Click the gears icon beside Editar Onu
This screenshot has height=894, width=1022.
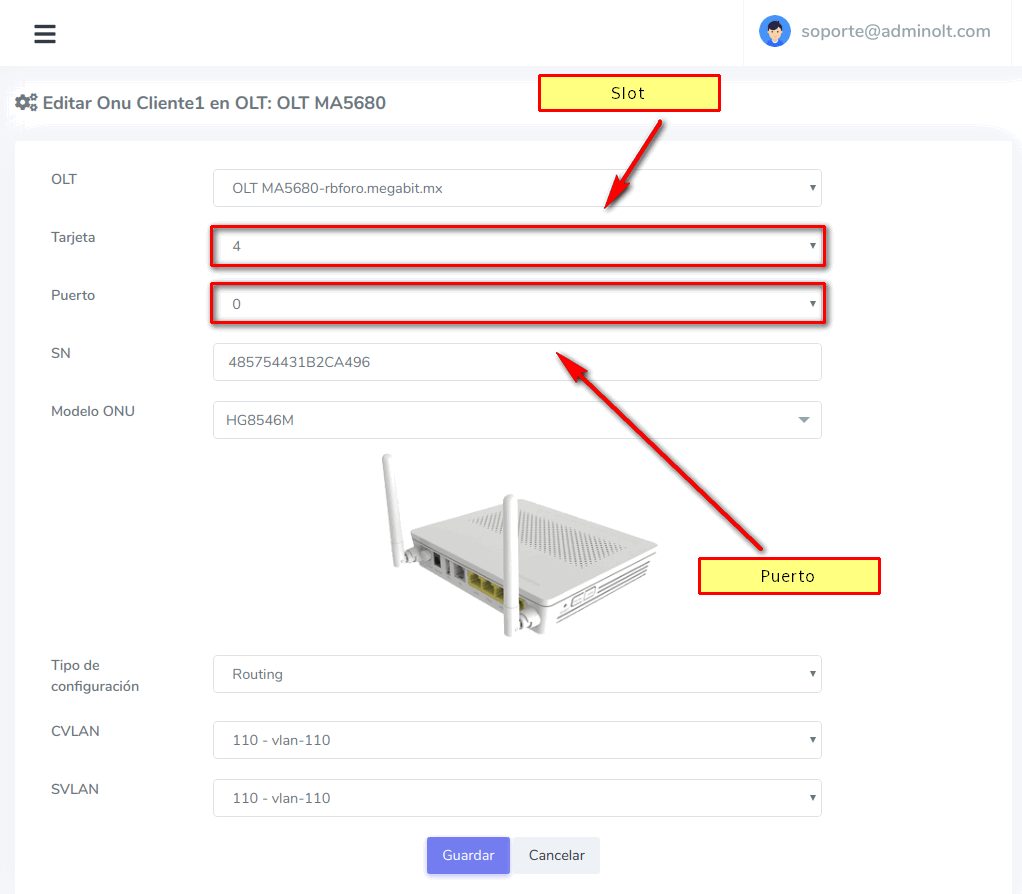(x=26, y=102)
